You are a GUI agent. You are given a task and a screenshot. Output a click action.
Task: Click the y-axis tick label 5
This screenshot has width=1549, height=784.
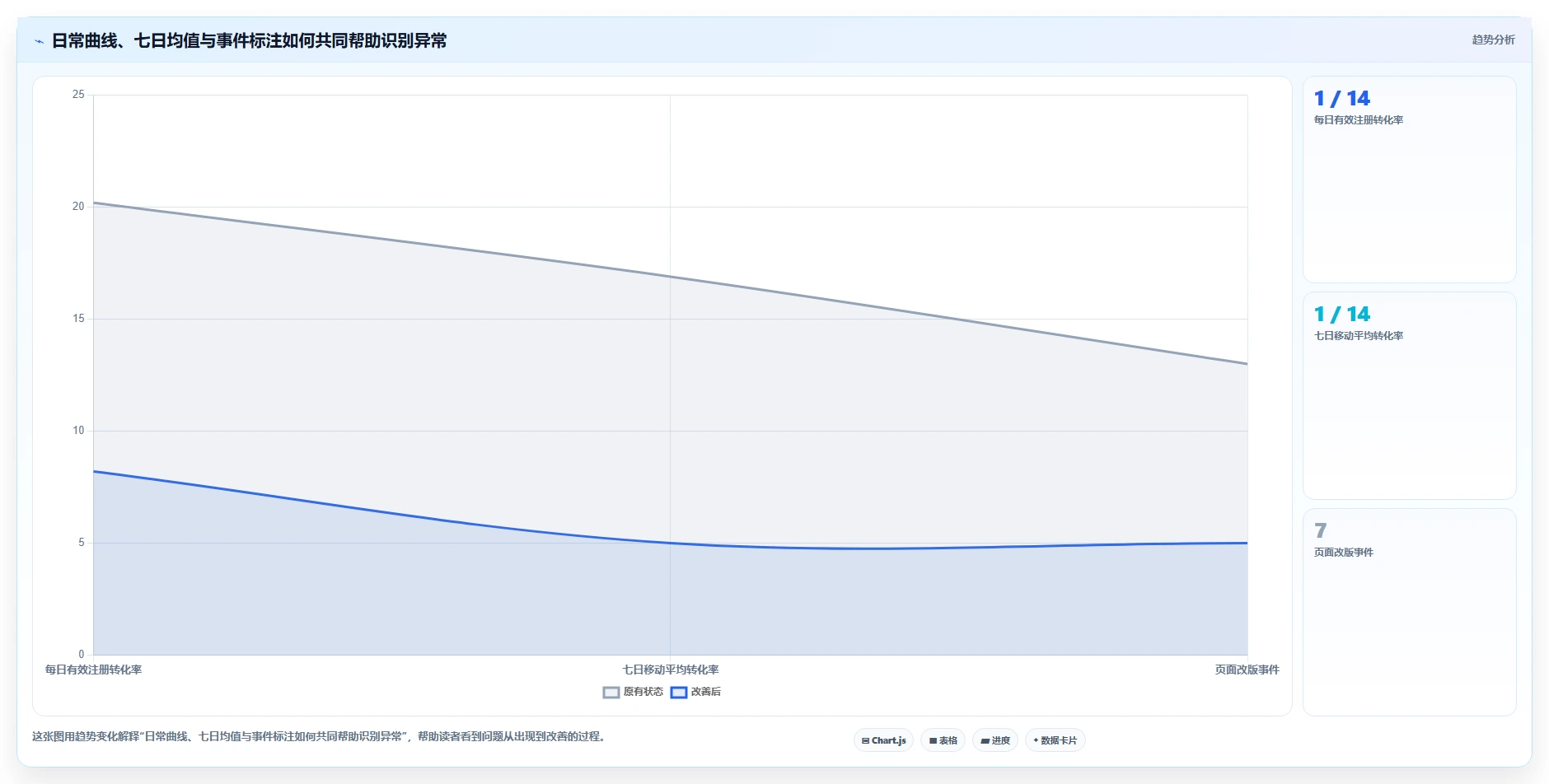tap(82, 543)
